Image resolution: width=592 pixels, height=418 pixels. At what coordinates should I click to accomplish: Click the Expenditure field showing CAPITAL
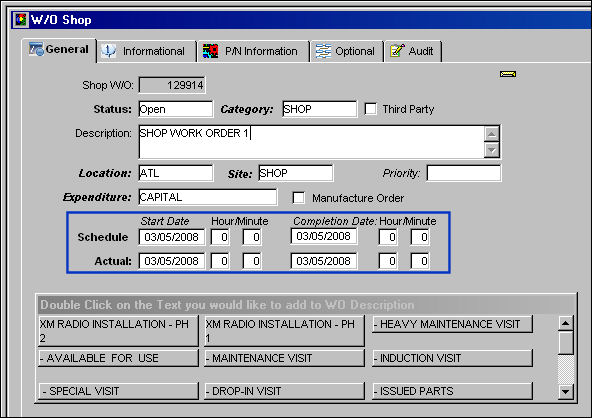coord(208,197)
